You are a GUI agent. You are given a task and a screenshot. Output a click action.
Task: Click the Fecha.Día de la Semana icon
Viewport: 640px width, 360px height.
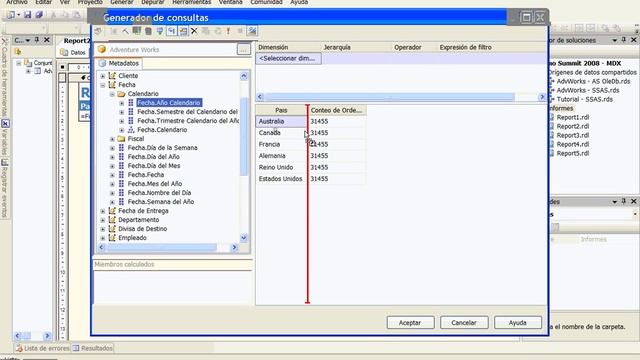(121, 148)
